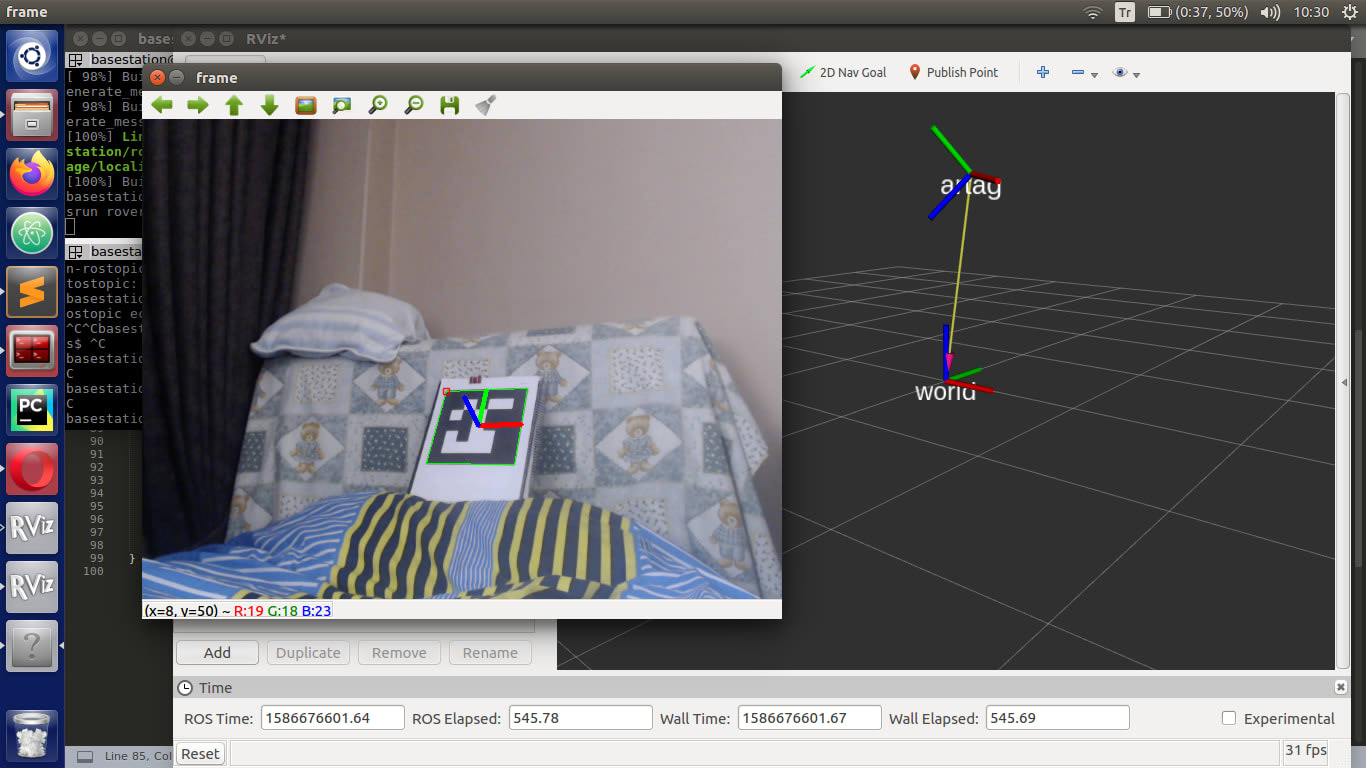Click the pan right green arrow

tap(198, 105)
